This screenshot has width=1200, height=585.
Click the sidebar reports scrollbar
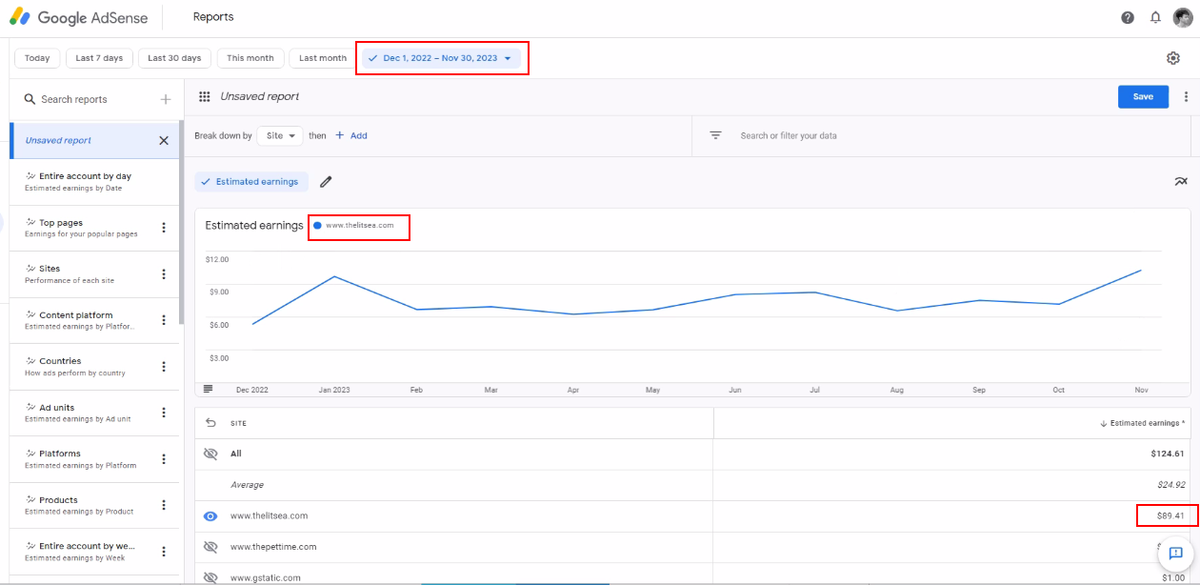pos(181,224)
